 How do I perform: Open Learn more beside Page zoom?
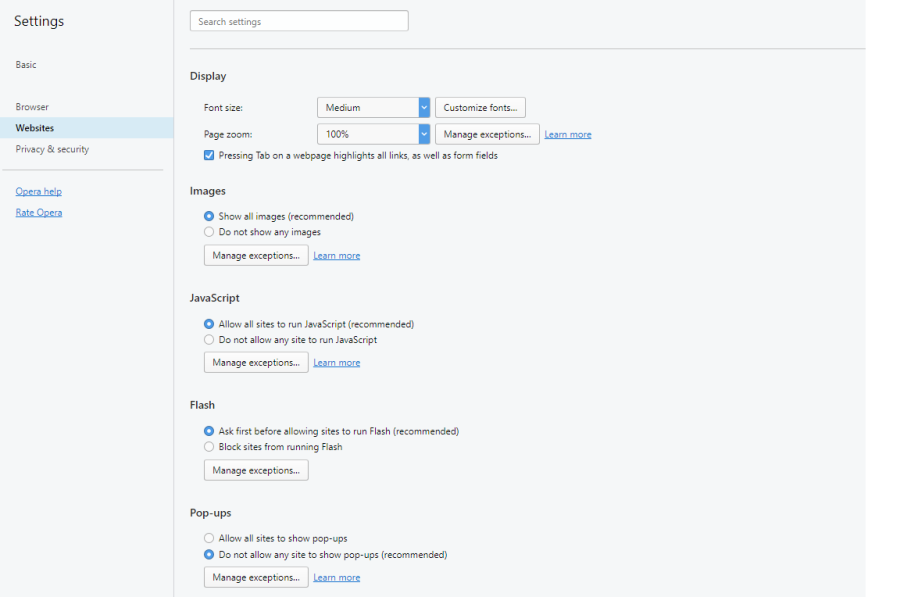pyautogui.click(x=568, y=134)
